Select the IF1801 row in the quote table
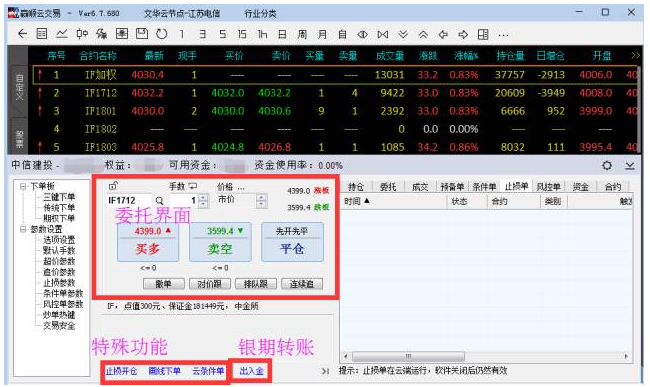The image size is (650, 387). tap(334, 111)
